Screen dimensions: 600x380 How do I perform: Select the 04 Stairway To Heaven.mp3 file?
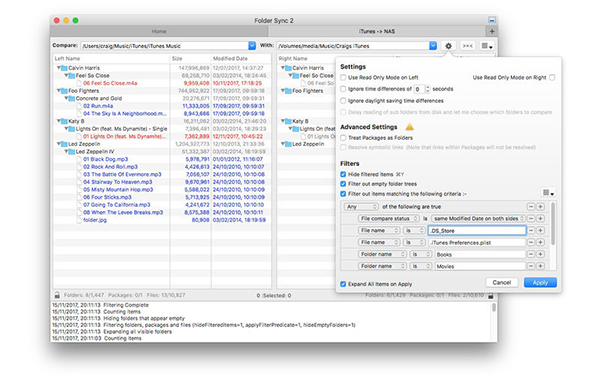[118, 182]
